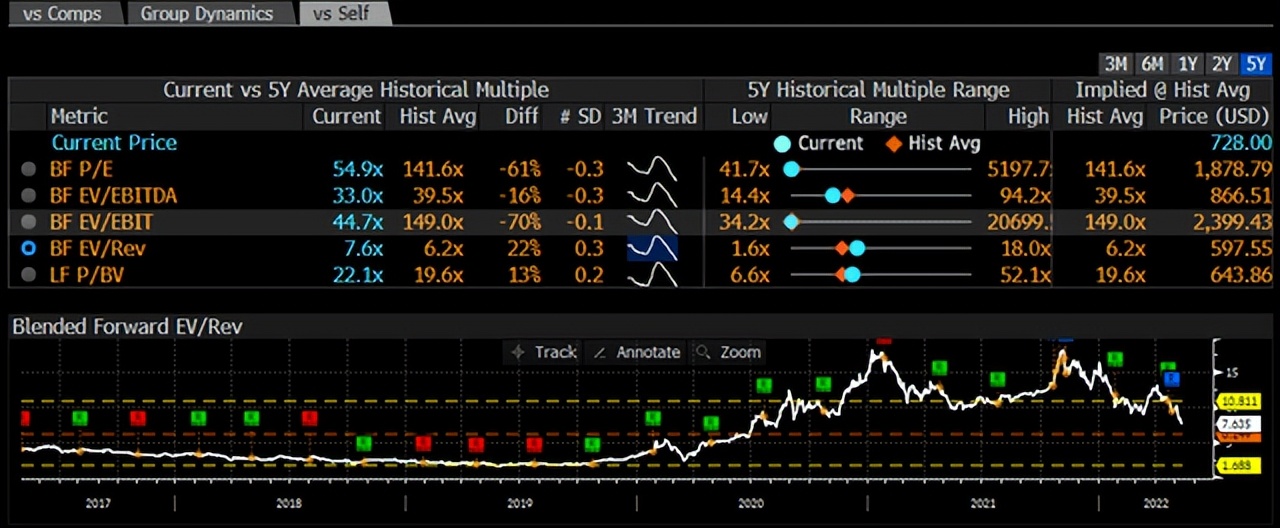Click the LF P/BV trend sparkline
1280x528 pixels.
[x=652, y=274]
